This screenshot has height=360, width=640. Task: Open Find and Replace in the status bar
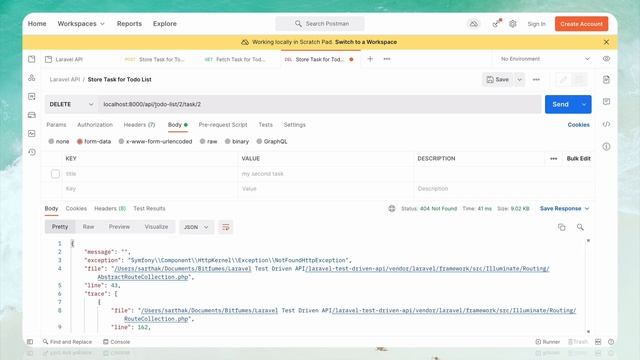[67, 342]
